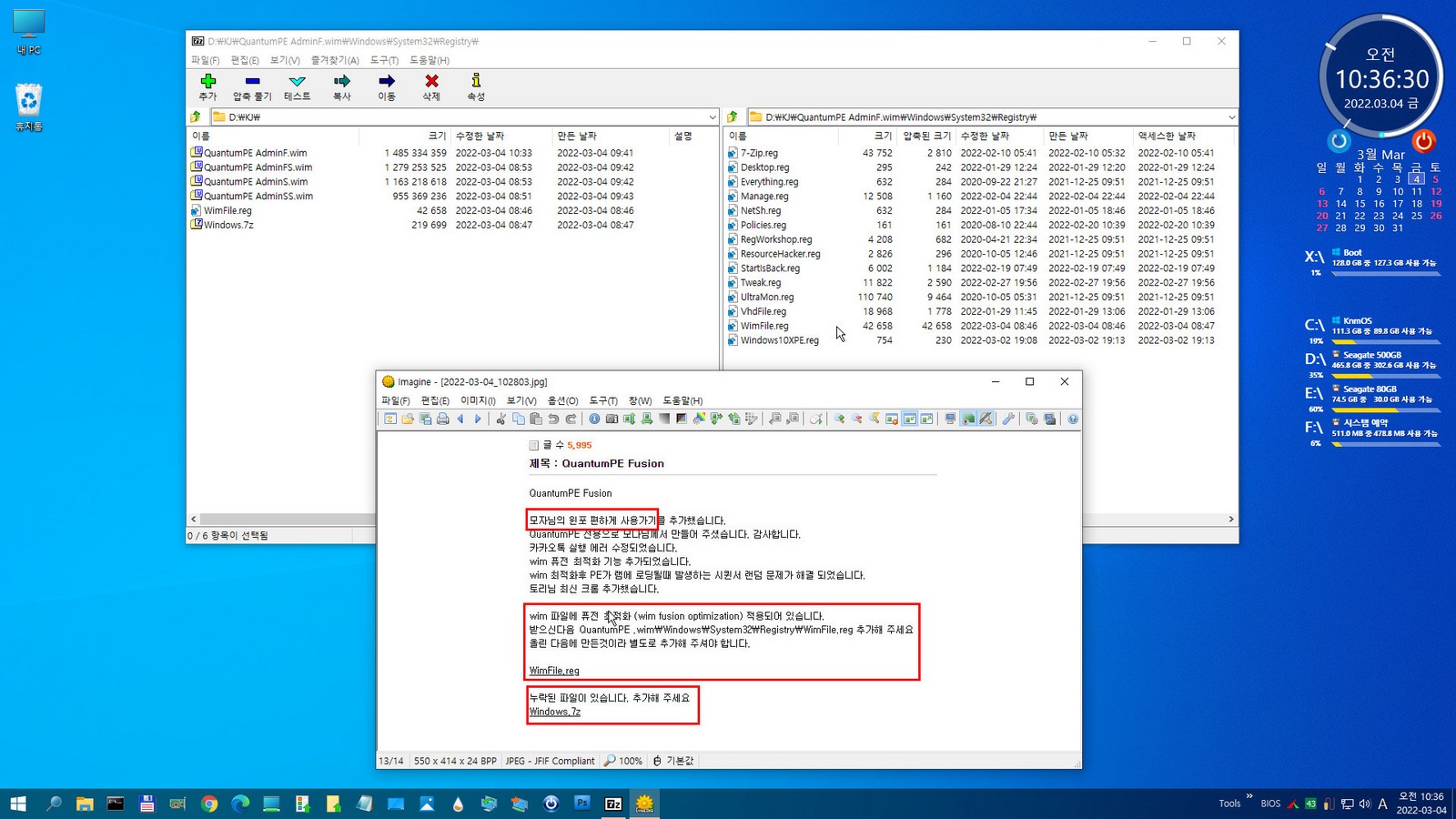Open Chrome from the taskbar
The image size is (1456, 819).
[209, 804]
